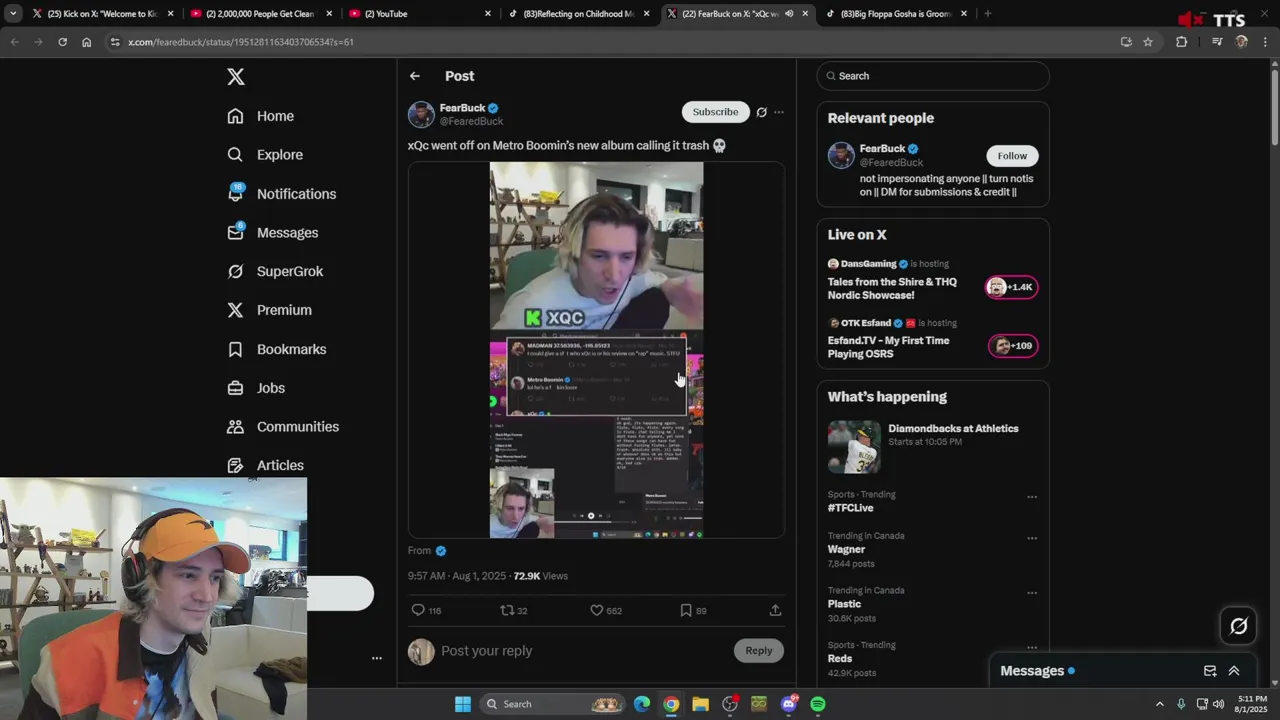The image size is (1280, 720).
Task: Open the tab search dropdown arrow
Action: pos(13,14)
